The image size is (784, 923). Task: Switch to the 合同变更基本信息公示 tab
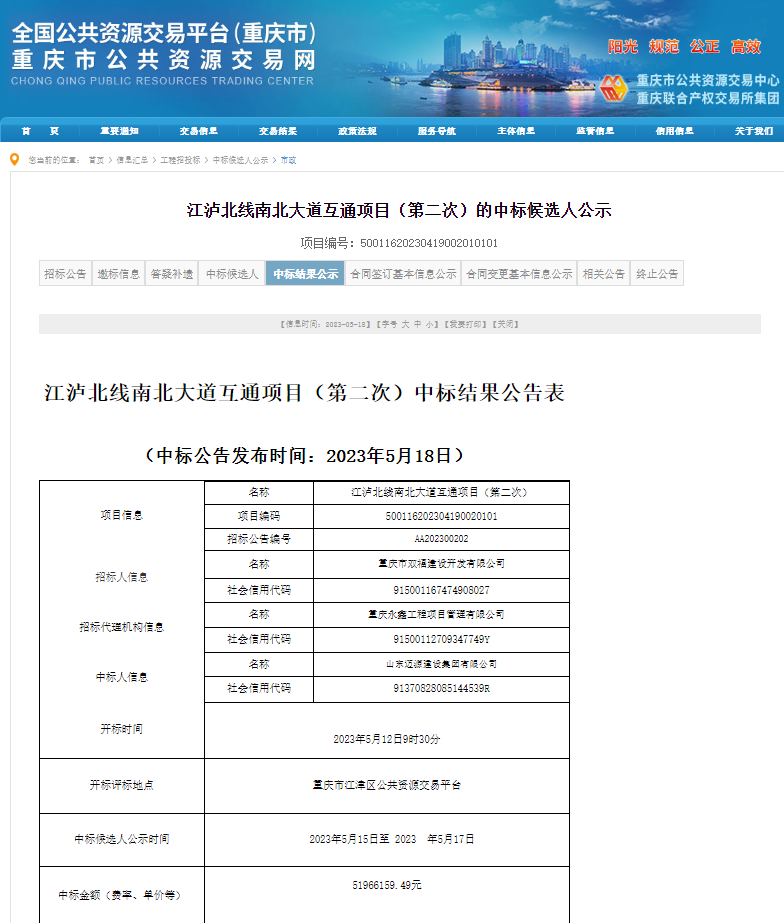(x=519, y=274)
